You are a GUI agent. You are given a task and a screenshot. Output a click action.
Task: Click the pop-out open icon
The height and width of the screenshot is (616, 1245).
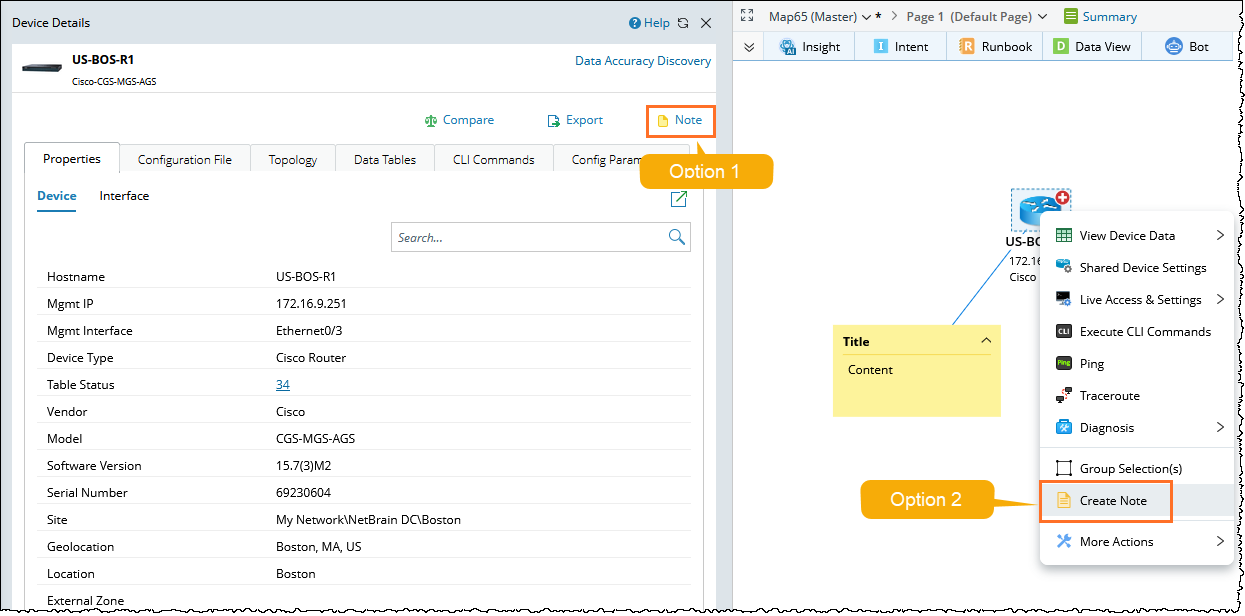pyautogui.click(x=679, y=199)
